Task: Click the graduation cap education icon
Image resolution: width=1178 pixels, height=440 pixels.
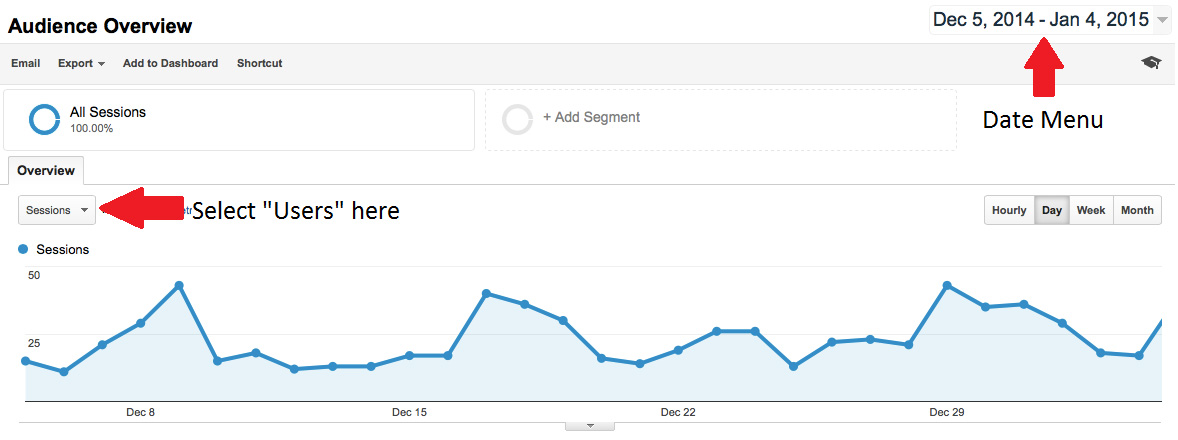Action: click(1151, 63)
